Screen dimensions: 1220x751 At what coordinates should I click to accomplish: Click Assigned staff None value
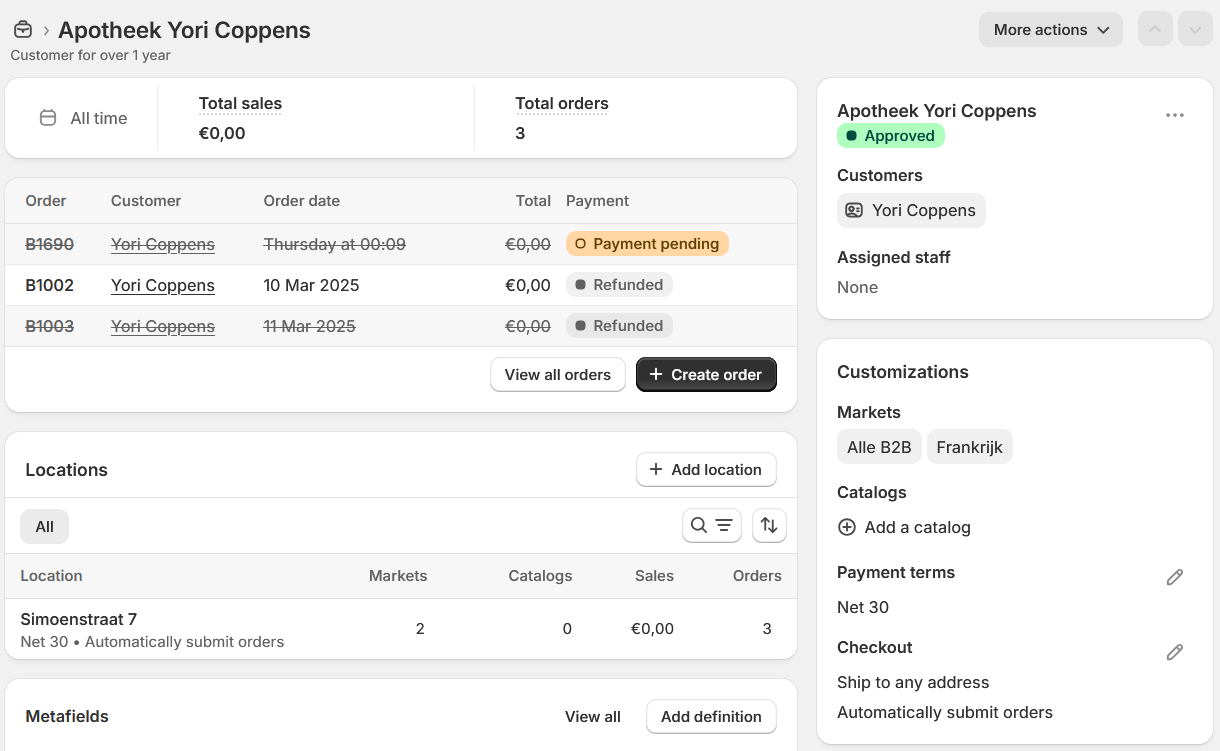point(858,287)
